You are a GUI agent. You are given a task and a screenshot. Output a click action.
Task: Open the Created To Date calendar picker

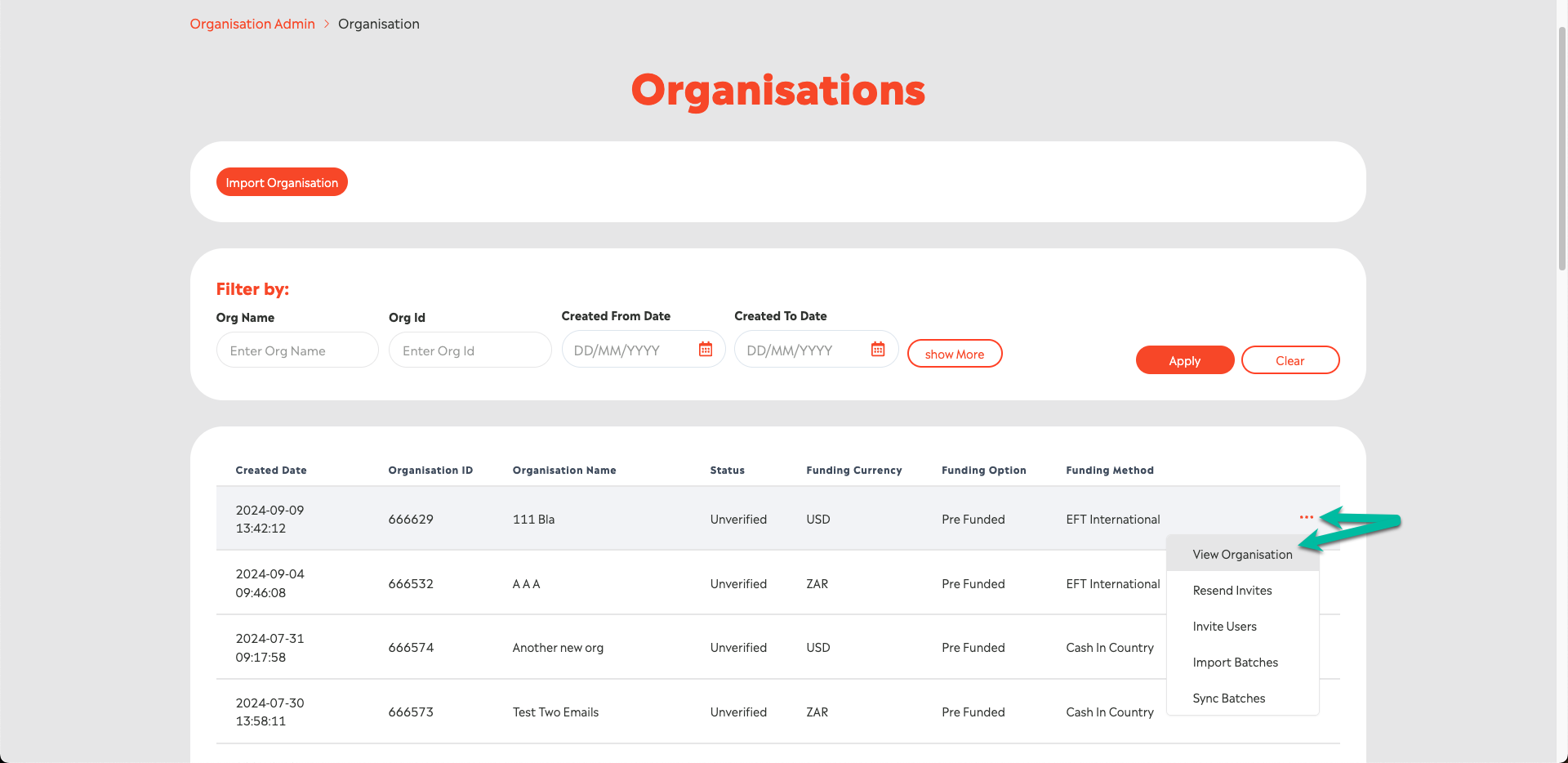coord(877,349)
